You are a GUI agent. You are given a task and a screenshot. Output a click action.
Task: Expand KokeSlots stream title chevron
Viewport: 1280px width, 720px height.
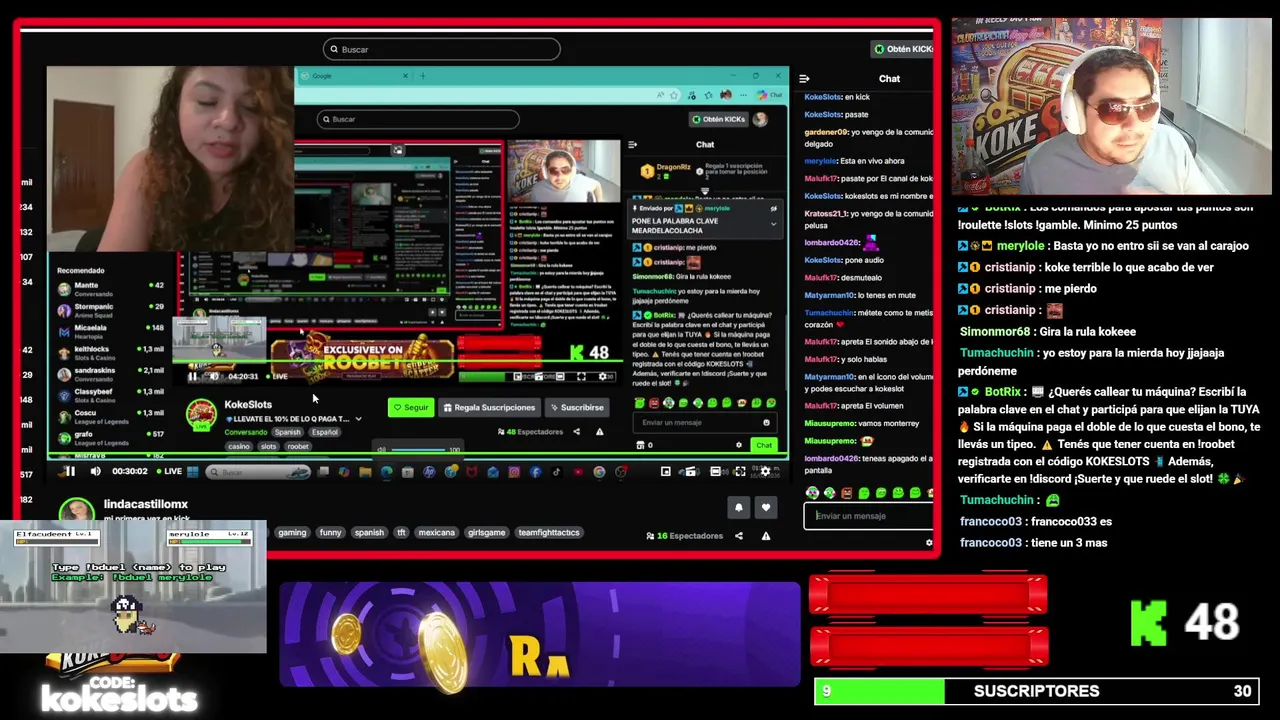point(358,419)
